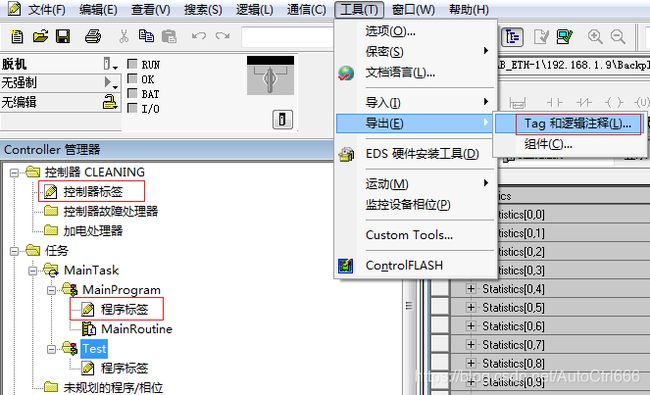Click the Print toolbar icon

click(x=93, y=36)
